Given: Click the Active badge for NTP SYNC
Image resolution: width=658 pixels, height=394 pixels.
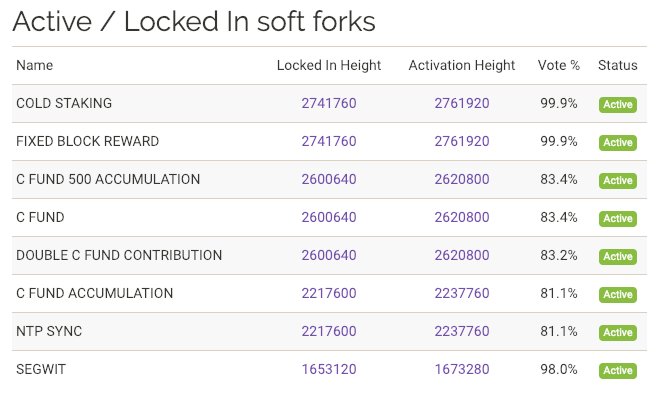Looking at the screenshot, I should pos(618,332).
